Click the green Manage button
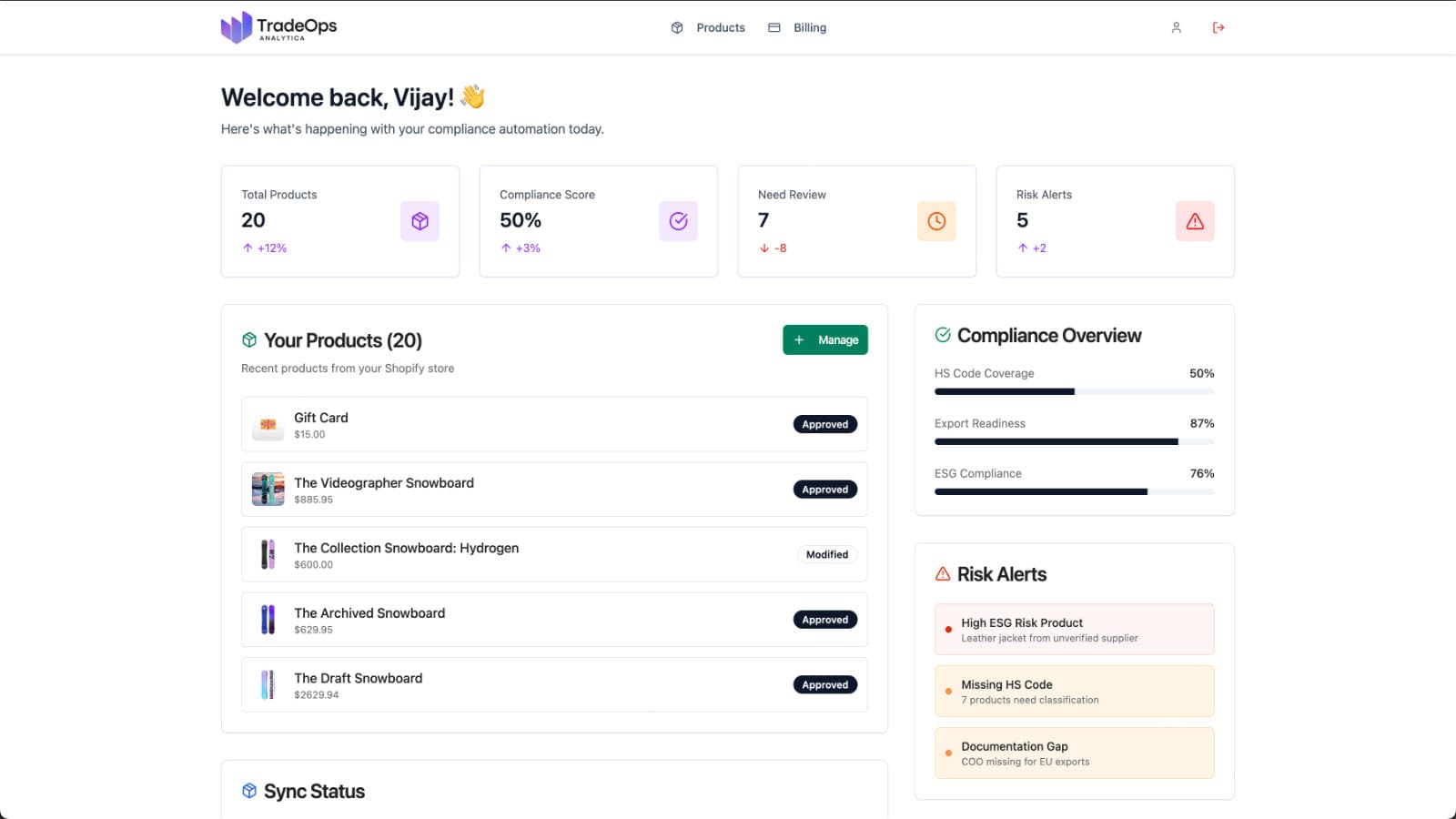The image size is (1456, 819). tap(825, 339)
